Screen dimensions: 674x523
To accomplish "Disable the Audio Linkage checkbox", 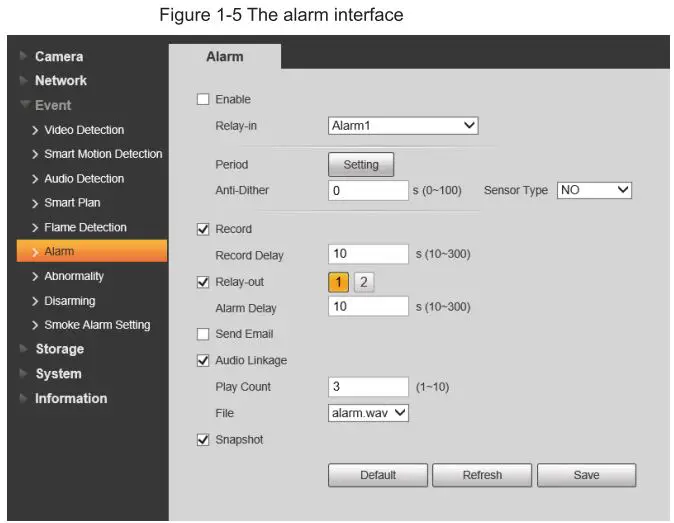I will pyautogui.click(x=203, y=360).
